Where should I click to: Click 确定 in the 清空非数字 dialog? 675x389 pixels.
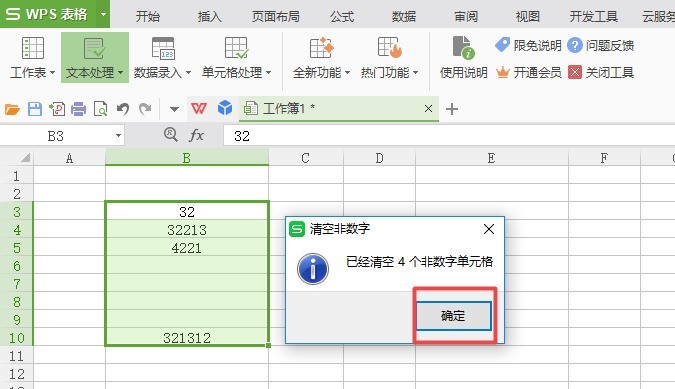coord(453,316)
